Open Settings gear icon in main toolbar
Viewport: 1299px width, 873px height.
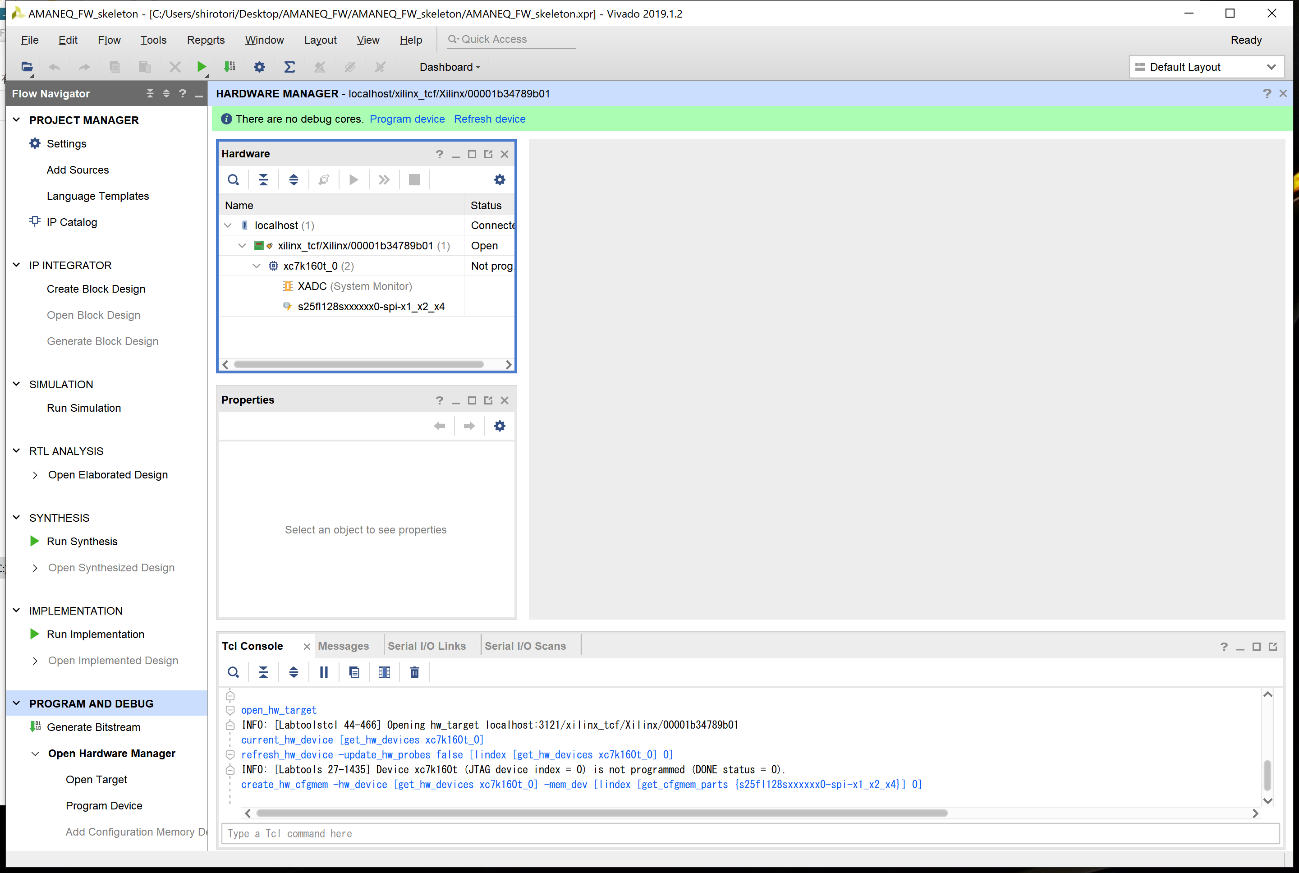(259, 67)
